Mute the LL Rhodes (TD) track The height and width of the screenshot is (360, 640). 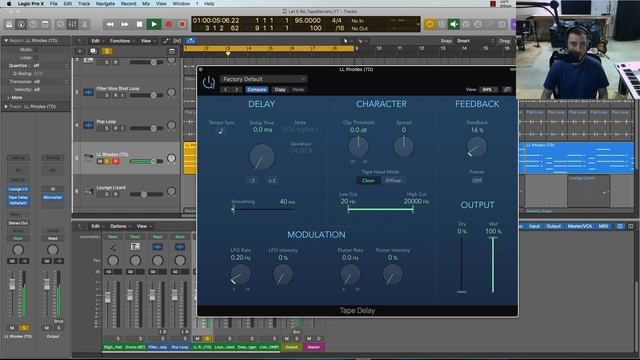100,161
